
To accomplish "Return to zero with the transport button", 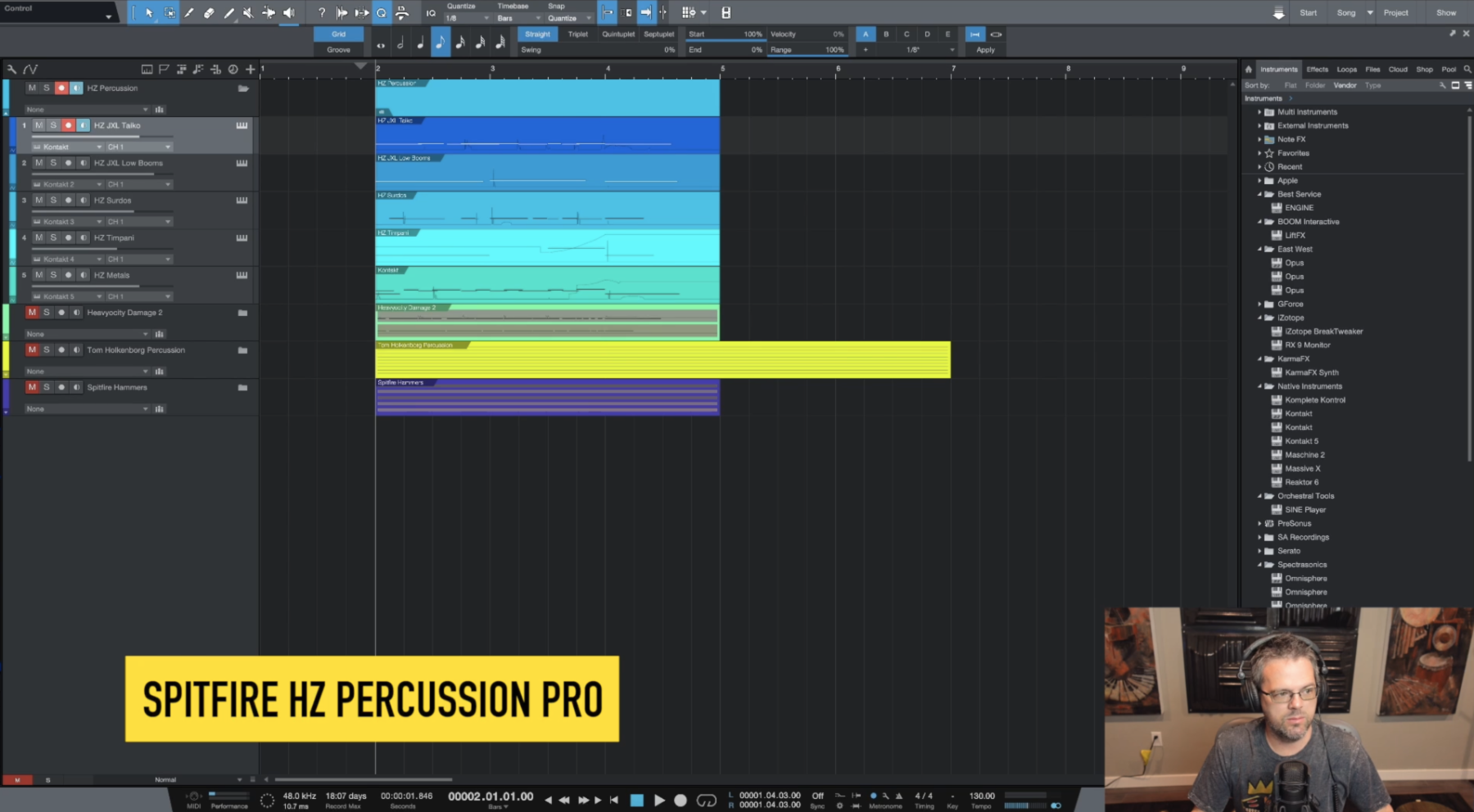I will coord(614,800).
